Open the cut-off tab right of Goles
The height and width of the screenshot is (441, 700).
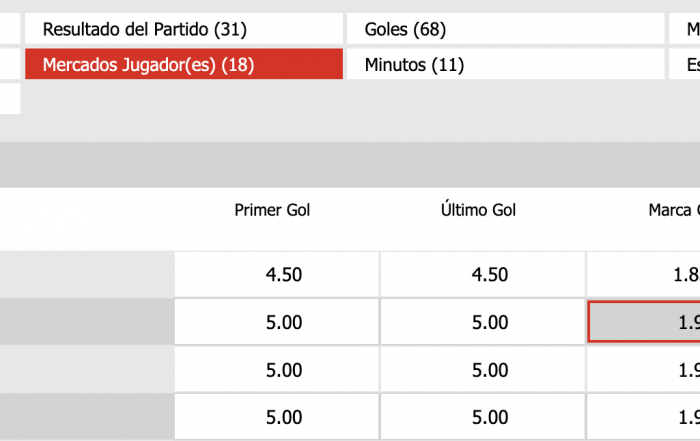point(686,29)
